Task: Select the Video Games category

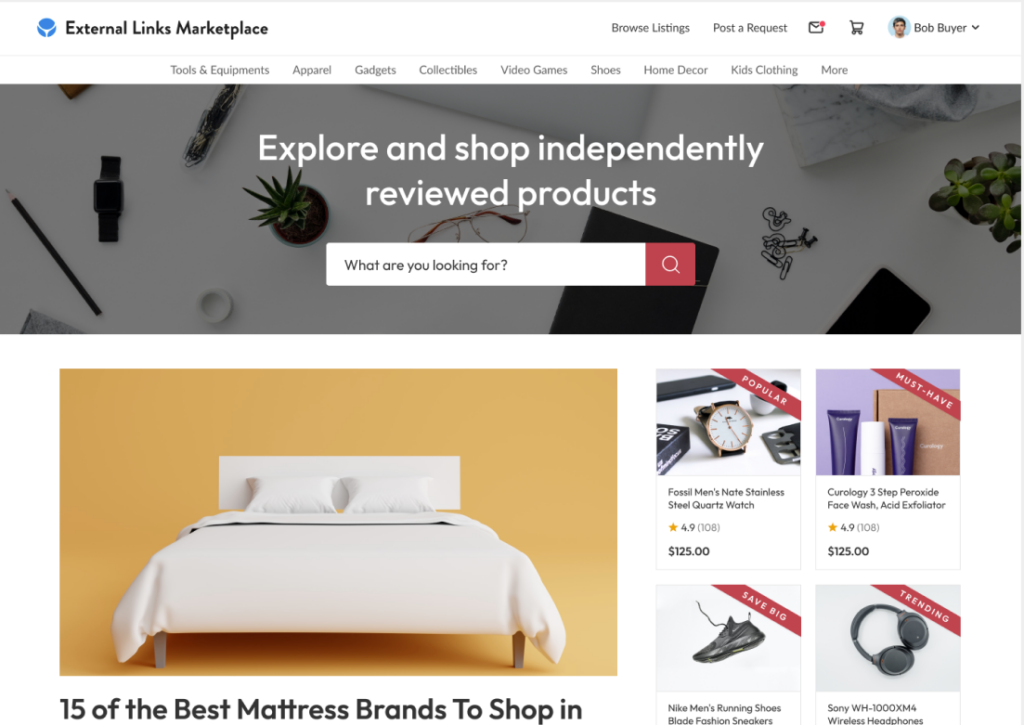Action: [x=534, y=70]
